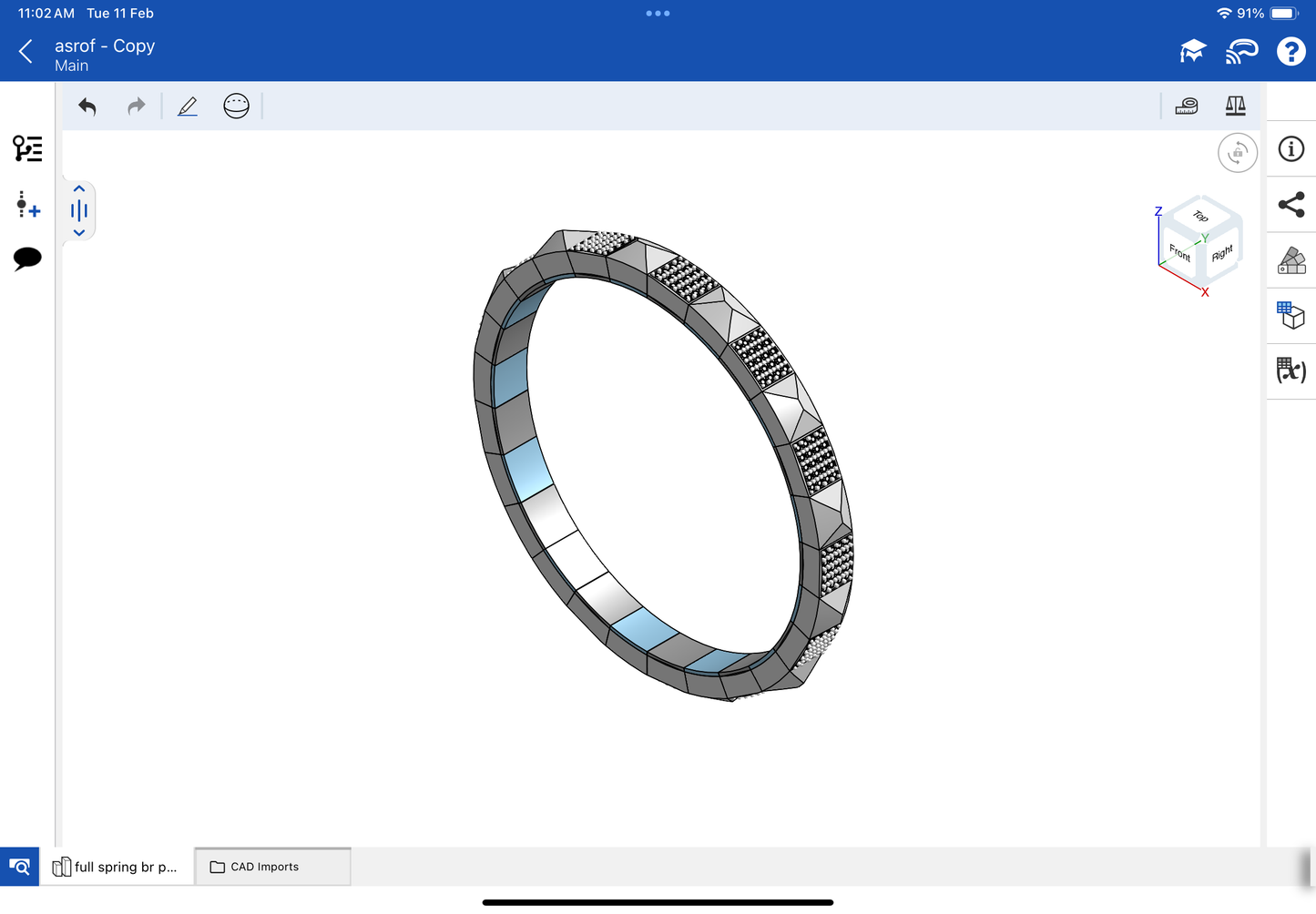Open the CAD Imports folder tab

(272, 867)
